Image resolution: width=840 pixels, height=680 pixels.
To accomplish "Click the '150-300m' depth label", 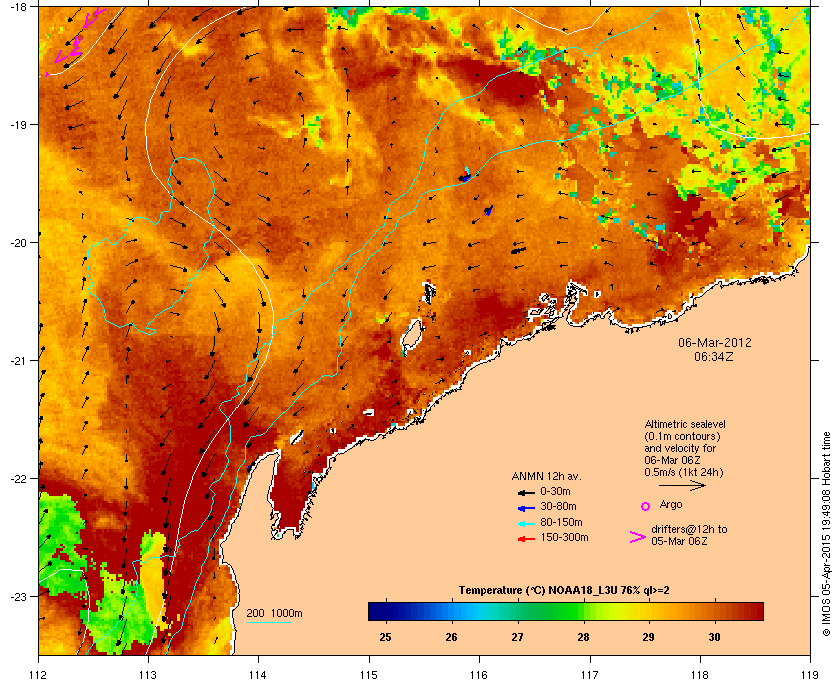I will (564, 537).
